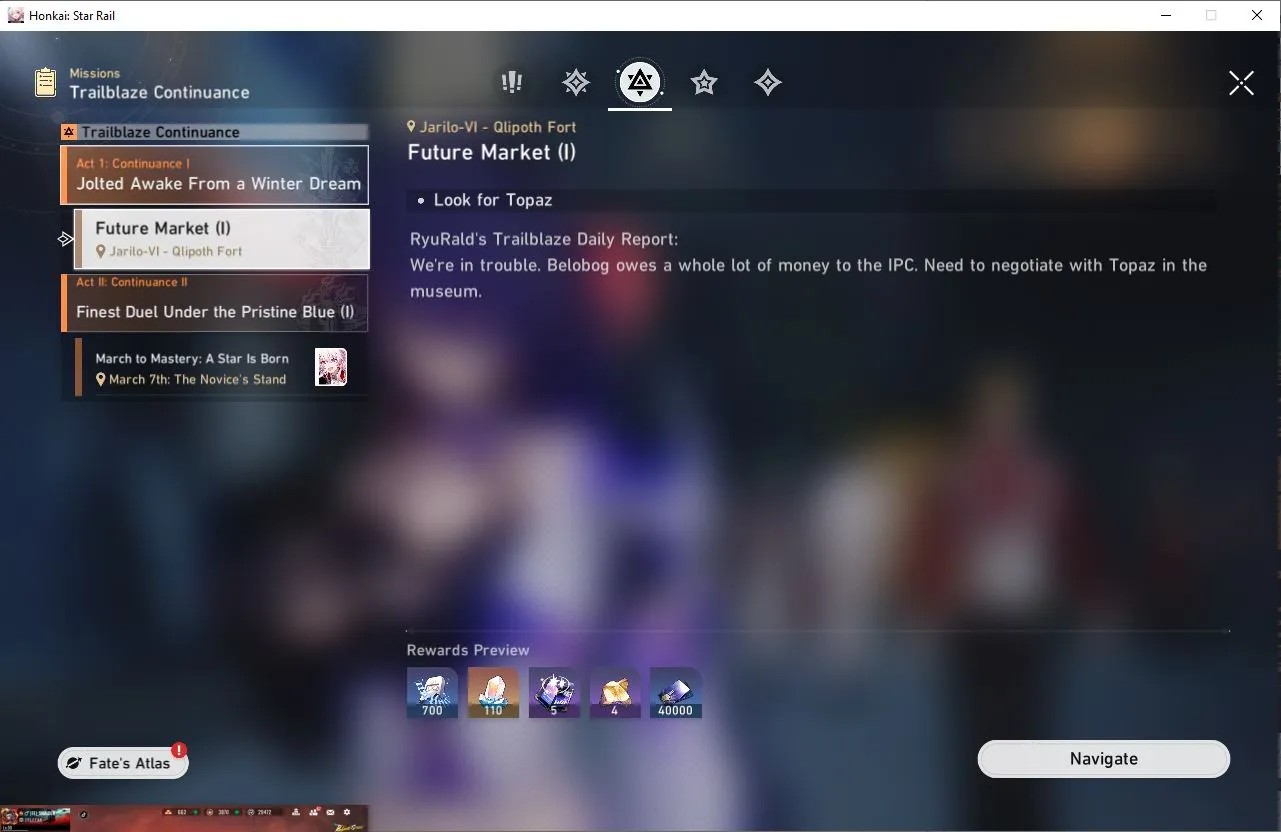Screen dimensions: 1281x832
Task: Inspect the reward icon with quantity 5
Action: (x=554, y=693)
